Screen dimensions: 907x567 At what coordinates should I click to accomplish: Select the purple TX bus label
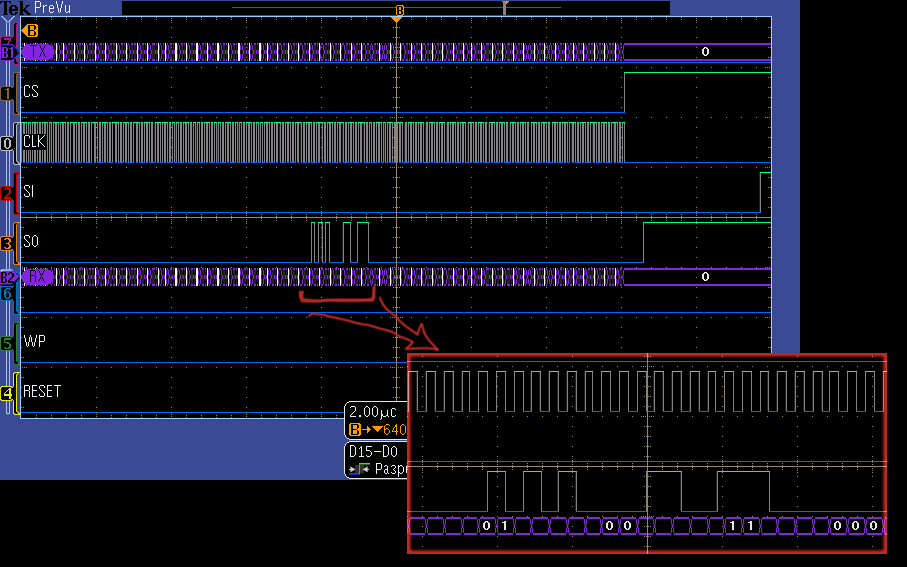tap(38, 52)
